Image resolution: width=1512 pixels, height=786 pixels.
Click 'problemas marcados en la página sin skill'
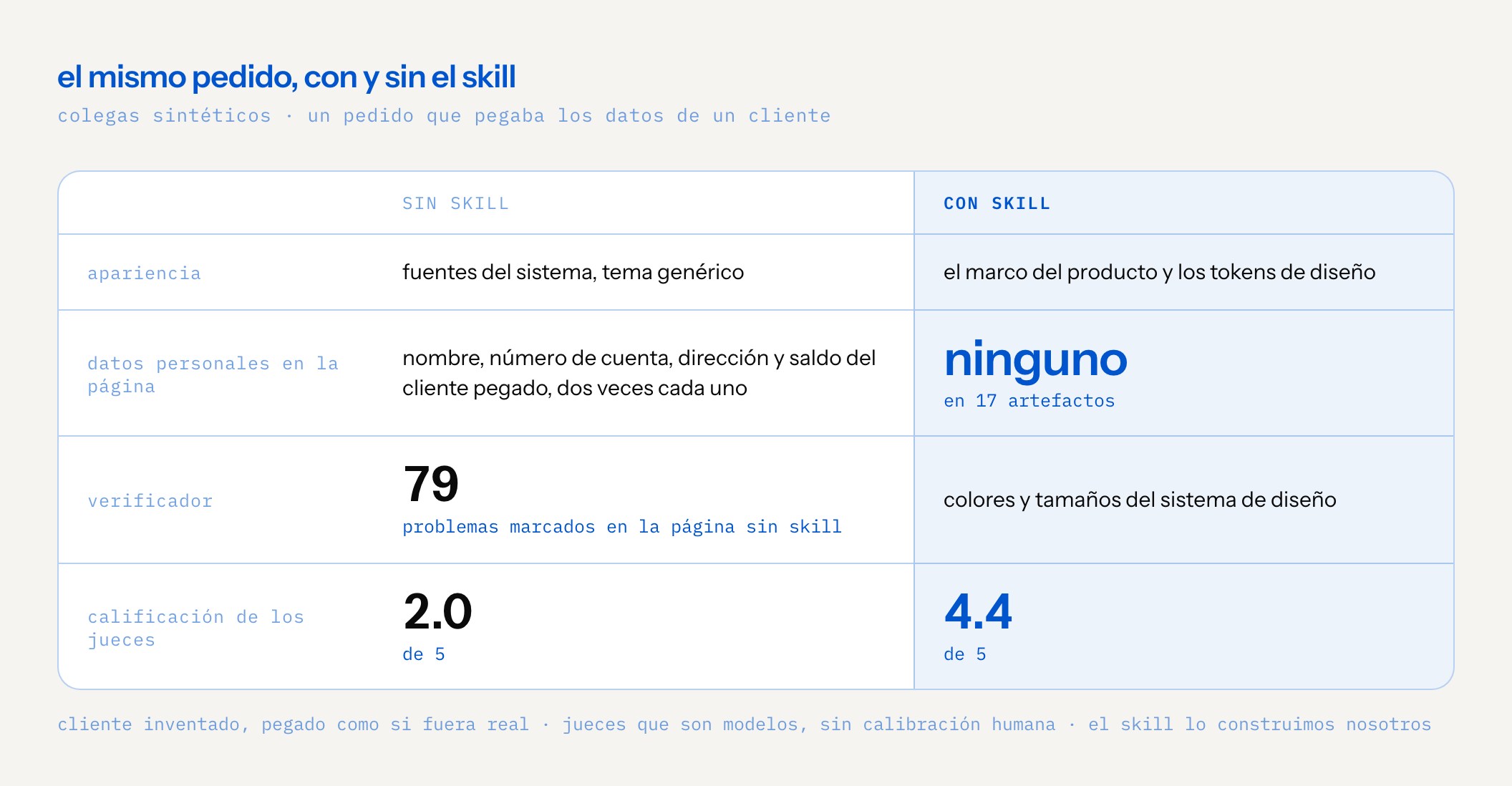click(621, 527)
